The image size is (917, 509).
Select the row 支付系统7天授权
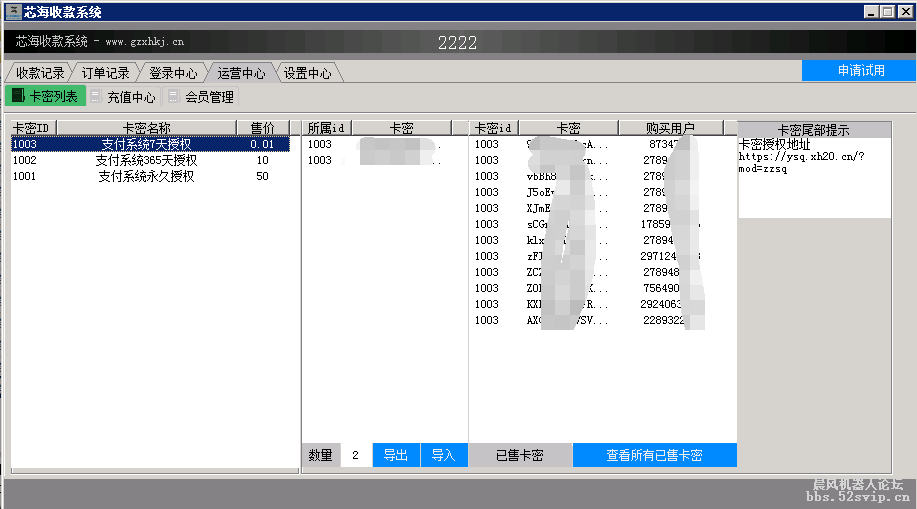(150, 144)
